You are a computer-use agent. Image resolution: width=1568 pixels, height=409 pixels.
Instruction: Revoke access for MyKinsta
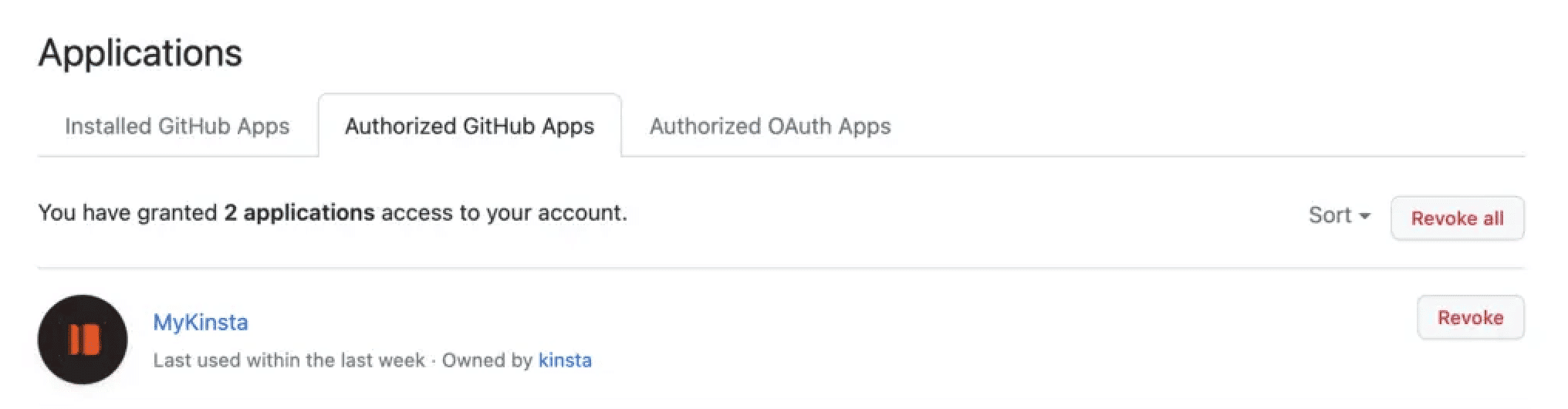point(1470,318)
